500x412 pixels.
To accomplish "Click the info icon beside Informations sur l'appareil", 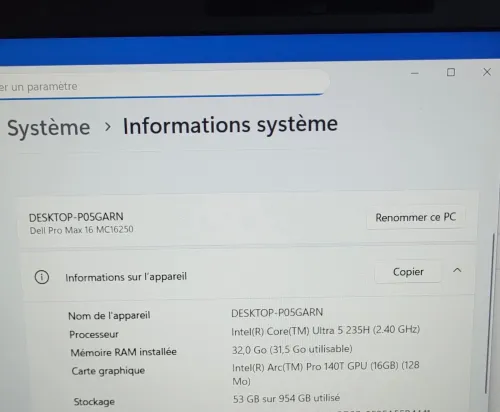I will 42,277.
